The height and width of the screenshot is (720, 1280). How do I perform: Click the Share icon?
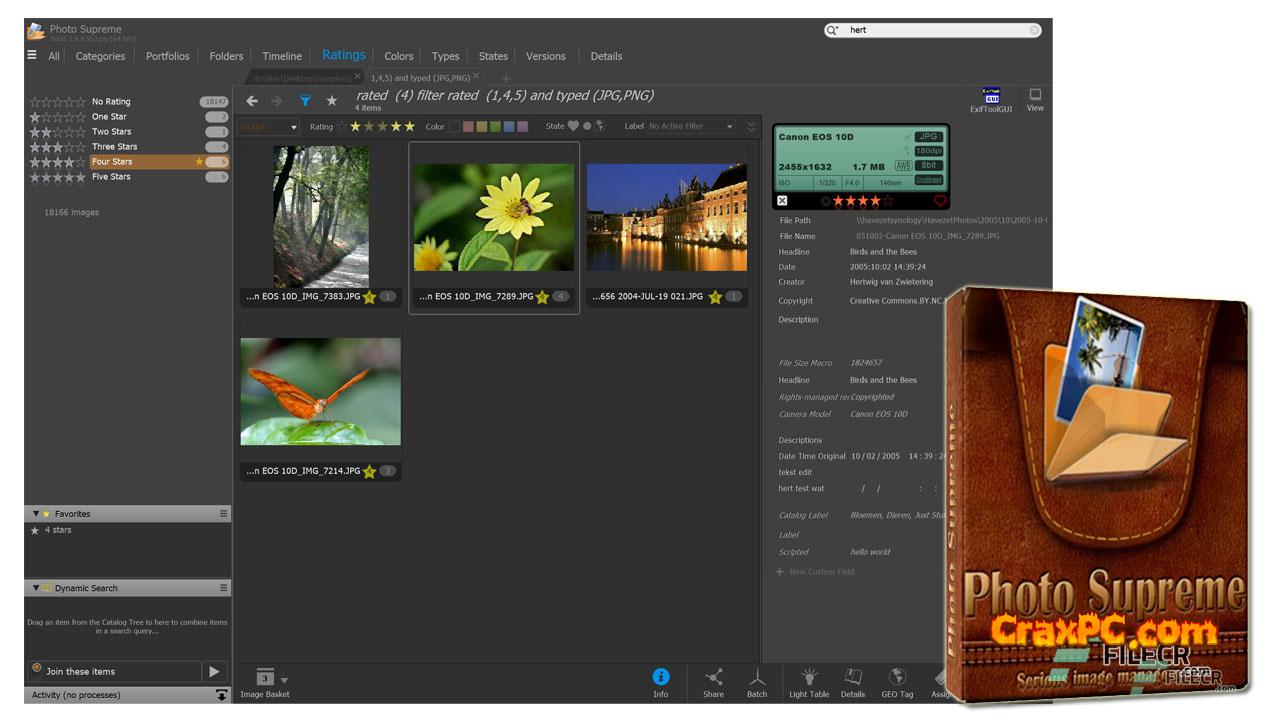pos(713,678)
